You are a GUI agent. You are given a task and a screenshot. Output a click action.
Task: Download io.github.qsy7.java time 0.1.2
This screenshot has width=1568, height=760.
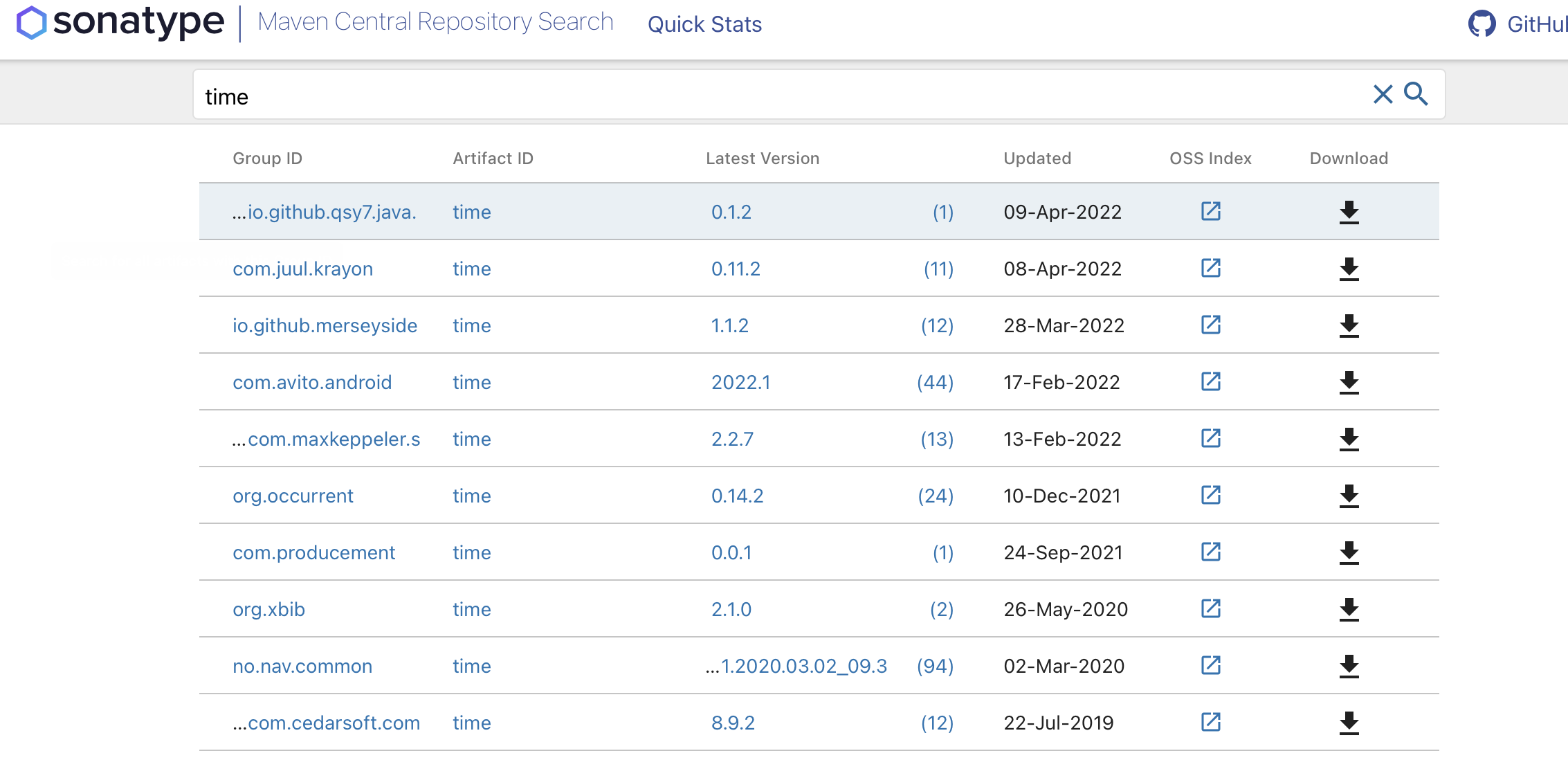pyautogui.click(x=1349, y=212)
